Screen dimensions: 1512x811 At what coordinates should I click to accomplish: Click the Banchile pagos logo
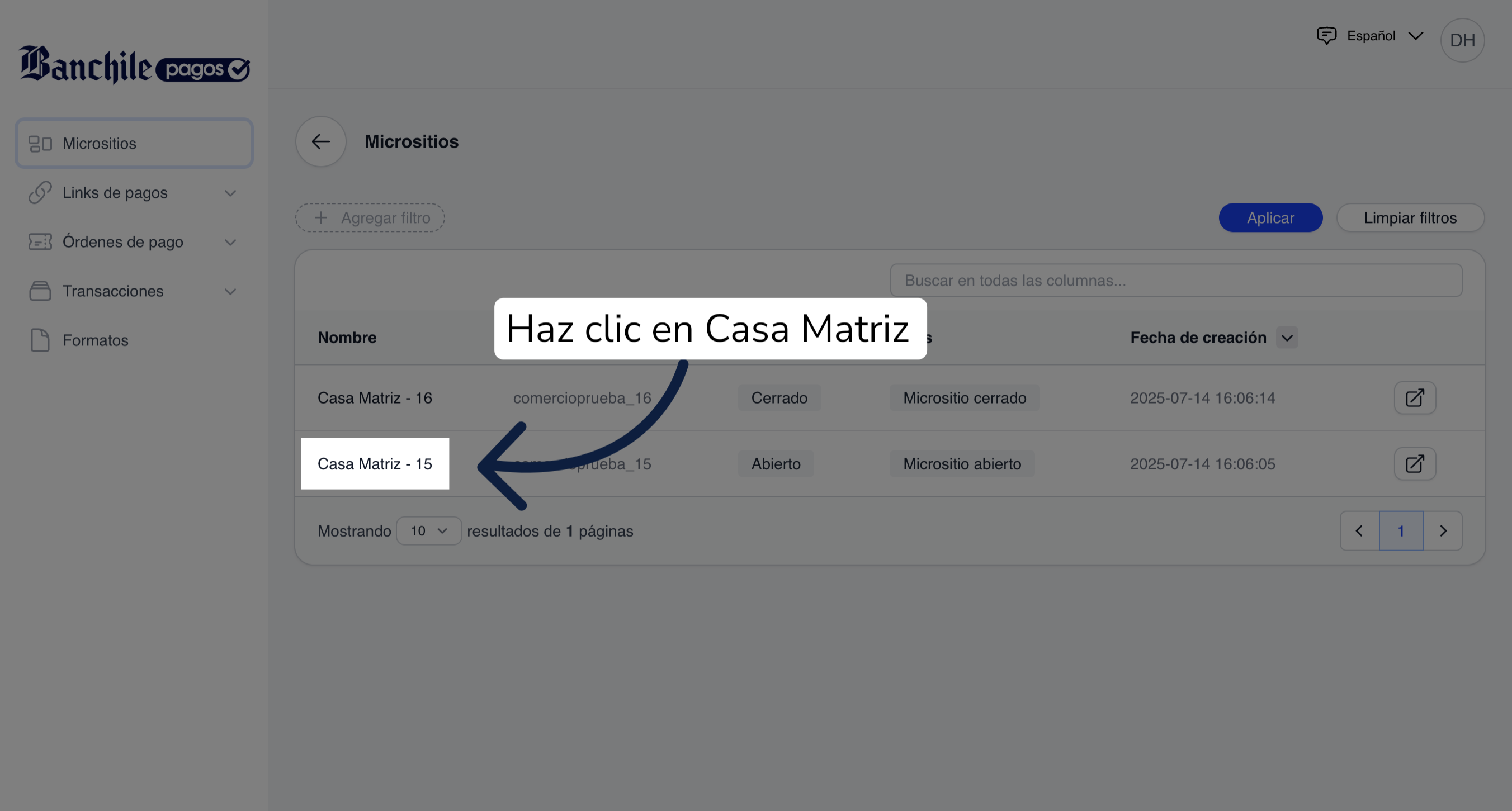click(135, 64)
